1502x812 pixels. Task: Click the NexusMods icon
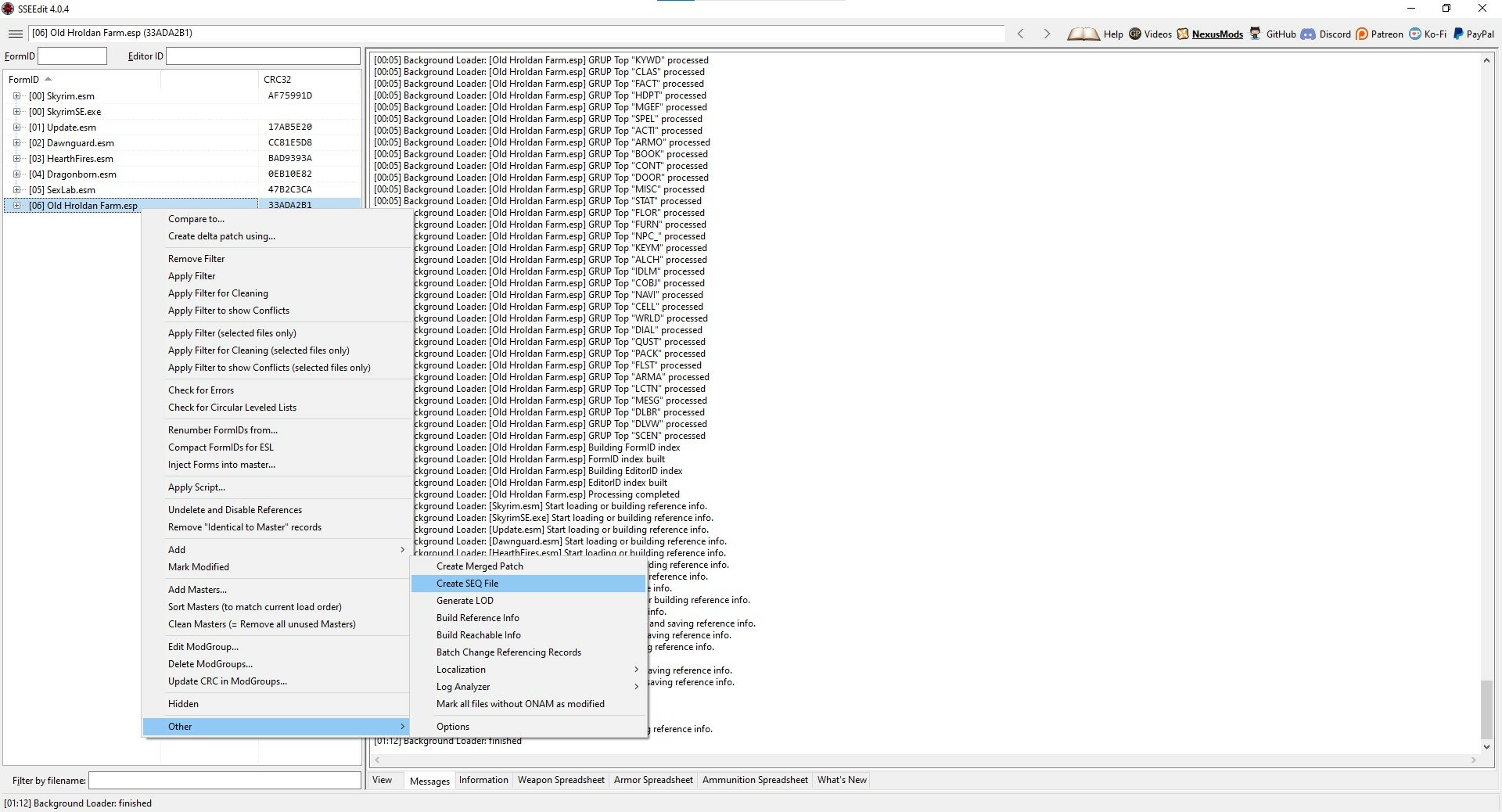pyautogui.click(x=1183, y=34)
